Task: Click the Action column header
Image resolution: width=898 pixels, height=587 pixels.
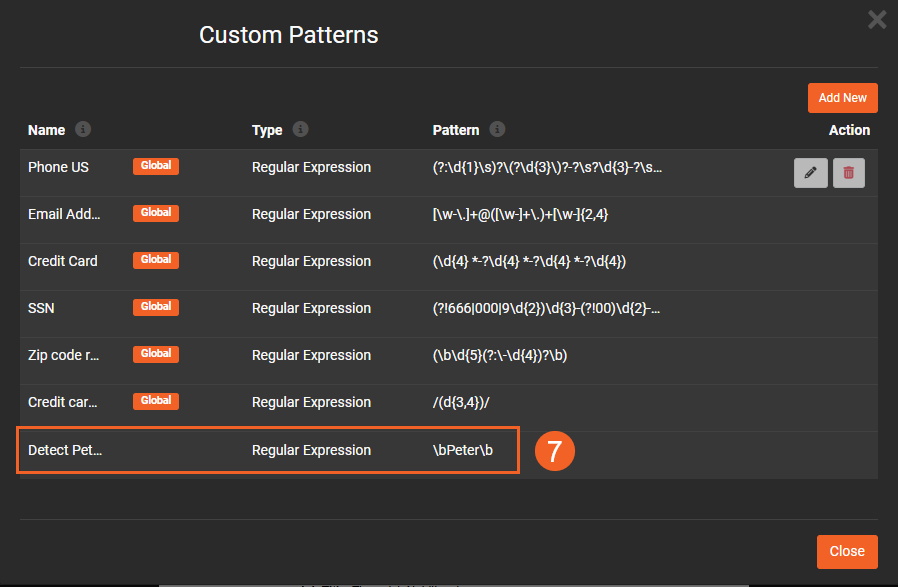Action: (849, 130)
